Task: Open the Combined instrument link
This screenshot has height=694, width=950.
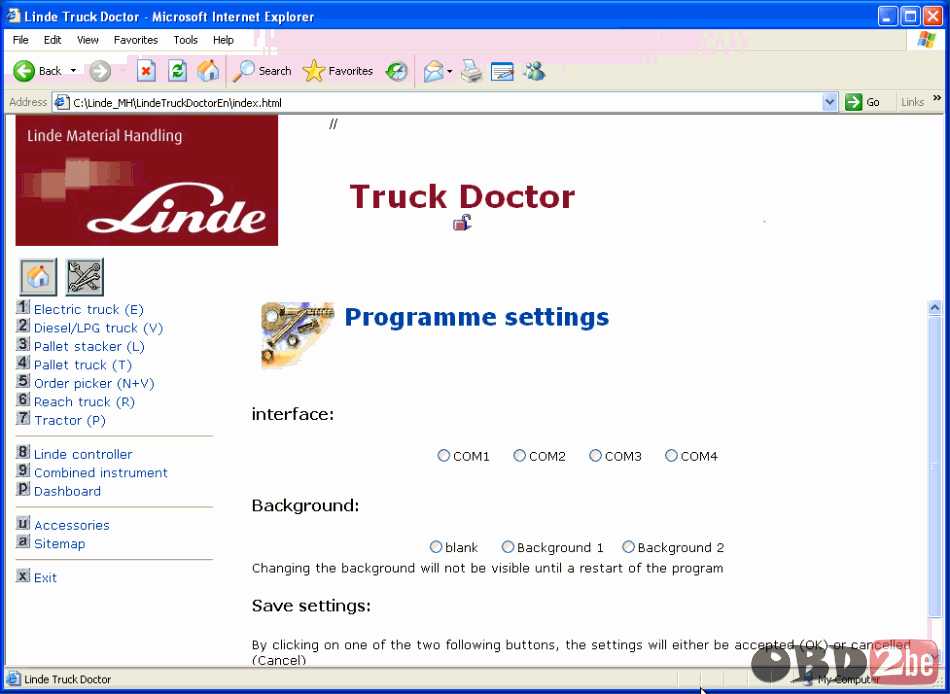Action: point(101,473)
